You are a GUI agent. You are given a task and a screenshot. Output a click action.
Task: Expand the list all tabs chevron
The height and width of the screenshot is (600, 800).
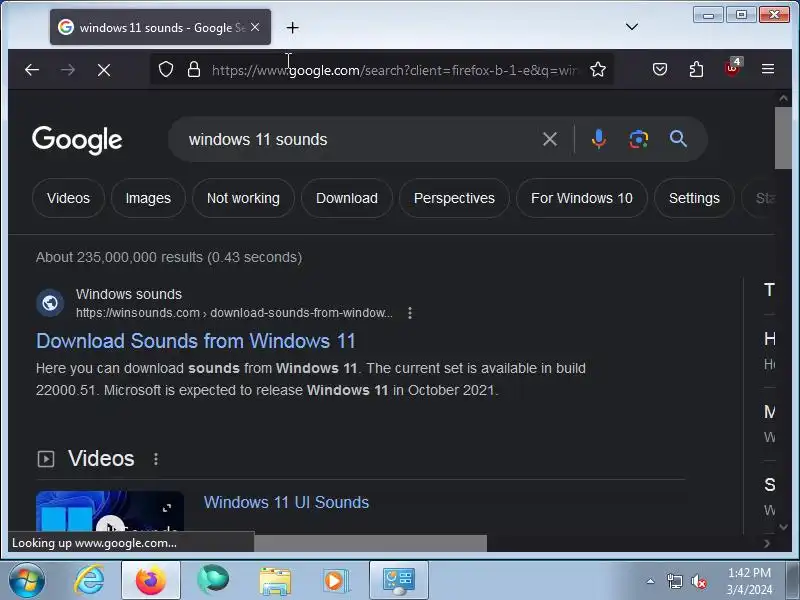click(632, 27)
